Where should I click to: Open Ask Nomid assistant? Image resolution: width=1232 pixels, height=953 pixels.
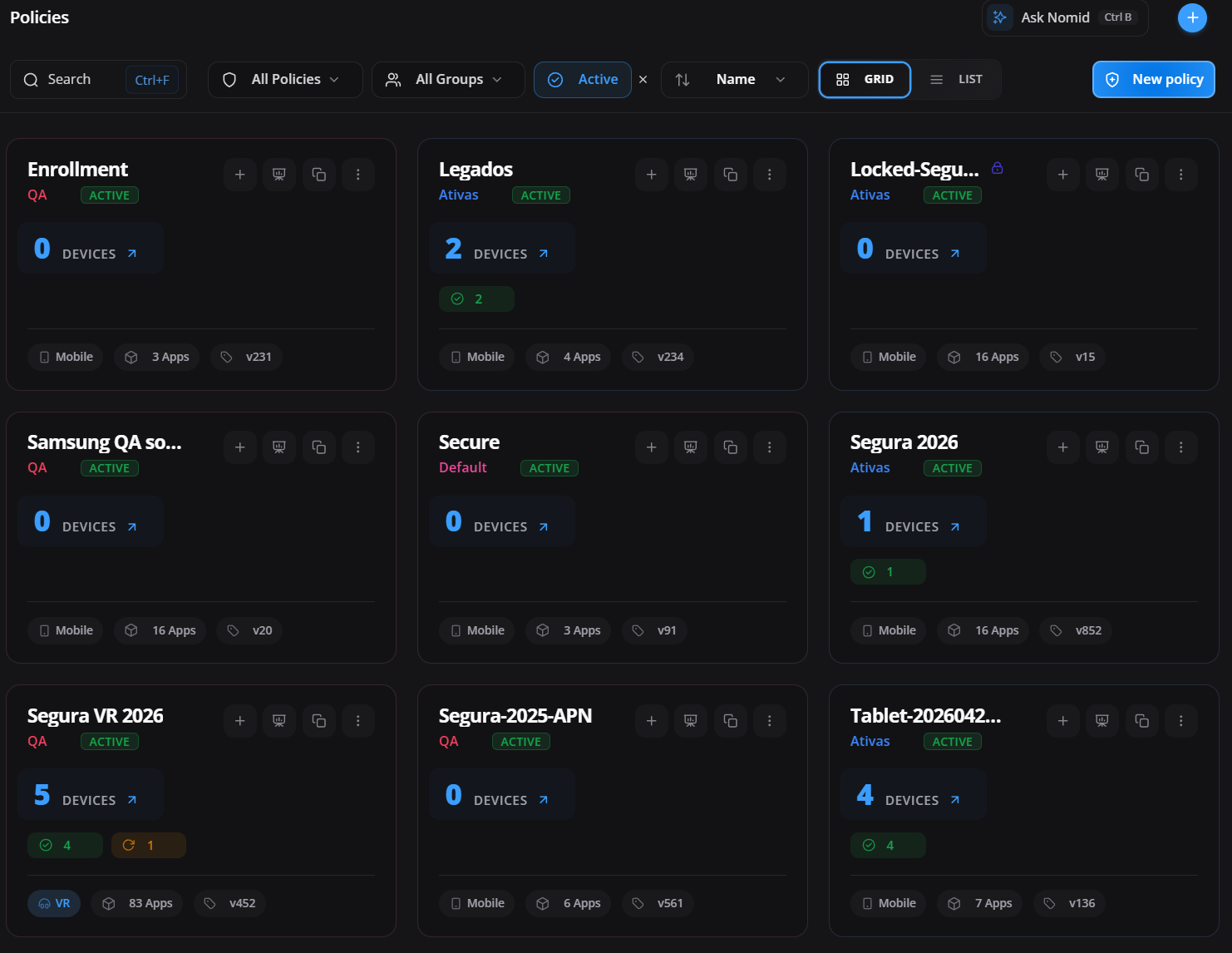pos(1065,17)
